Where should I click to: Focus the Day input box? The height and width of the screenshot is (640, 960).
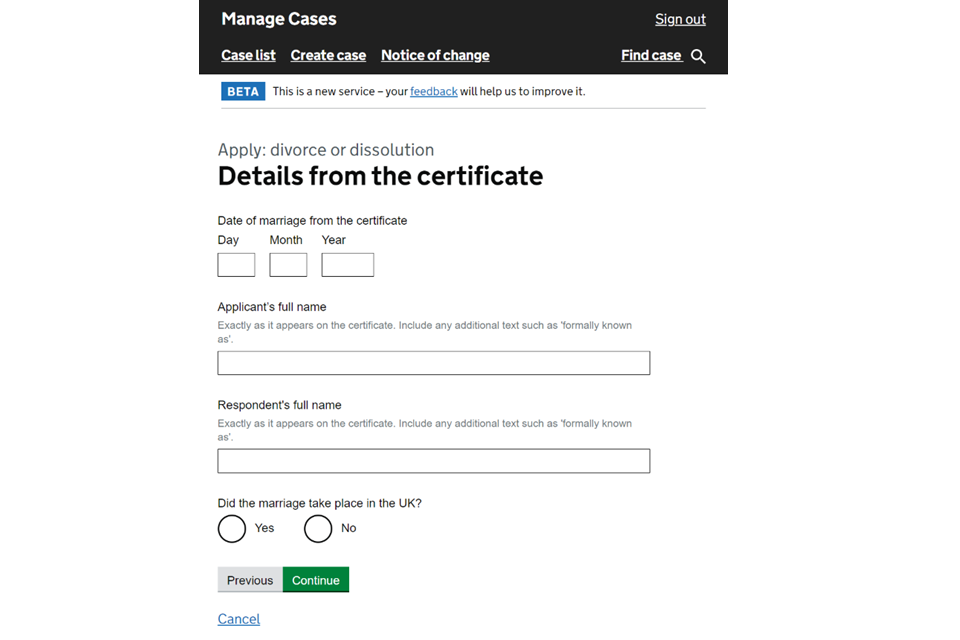(x=236, y=265)
